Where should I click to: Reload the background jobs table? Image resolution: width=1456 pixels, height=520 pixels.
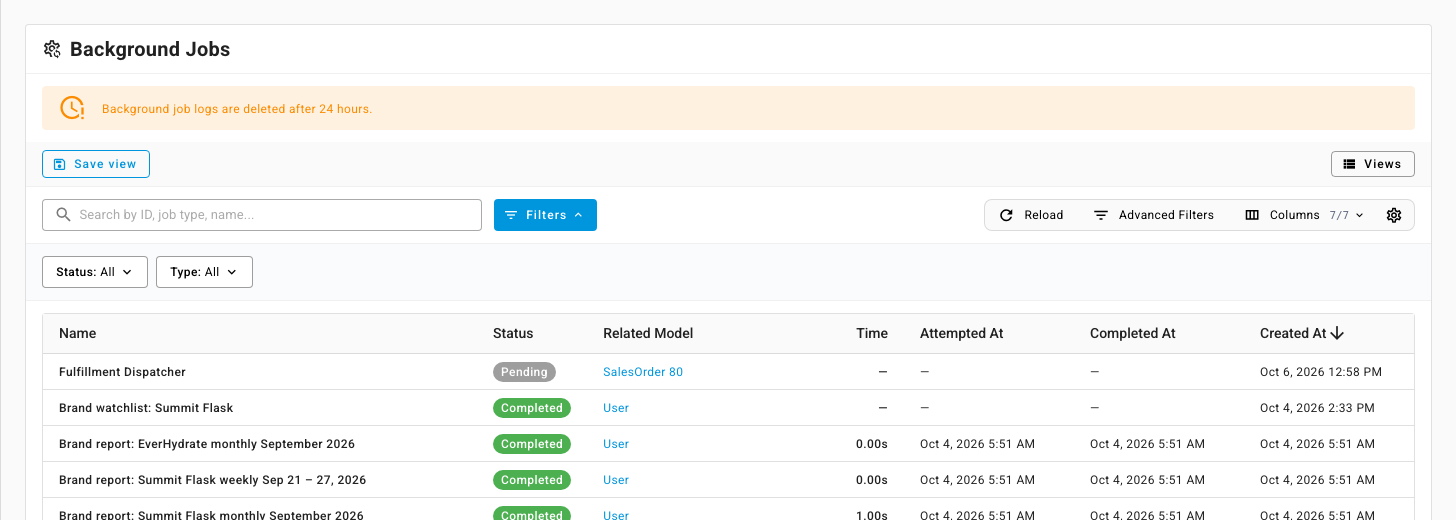[1031, 215]
